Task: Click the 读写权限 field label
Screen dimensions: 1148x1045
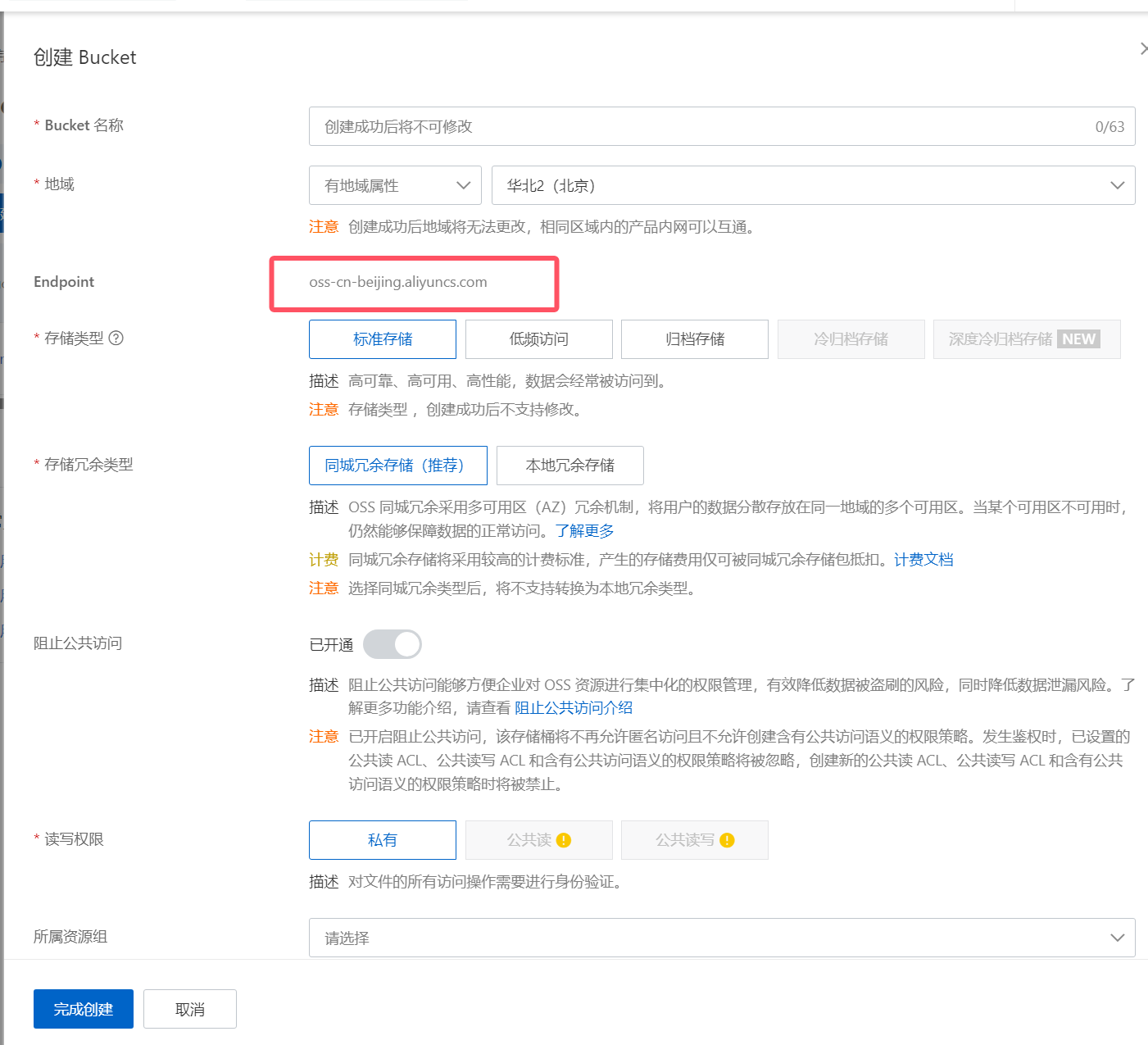Action: click(74, 839)
